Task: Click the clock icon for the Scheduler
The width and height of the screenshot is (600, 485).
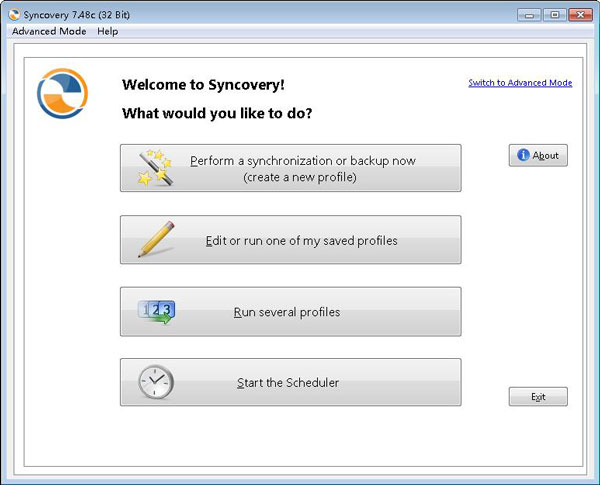Action: (x=155, y=382)
